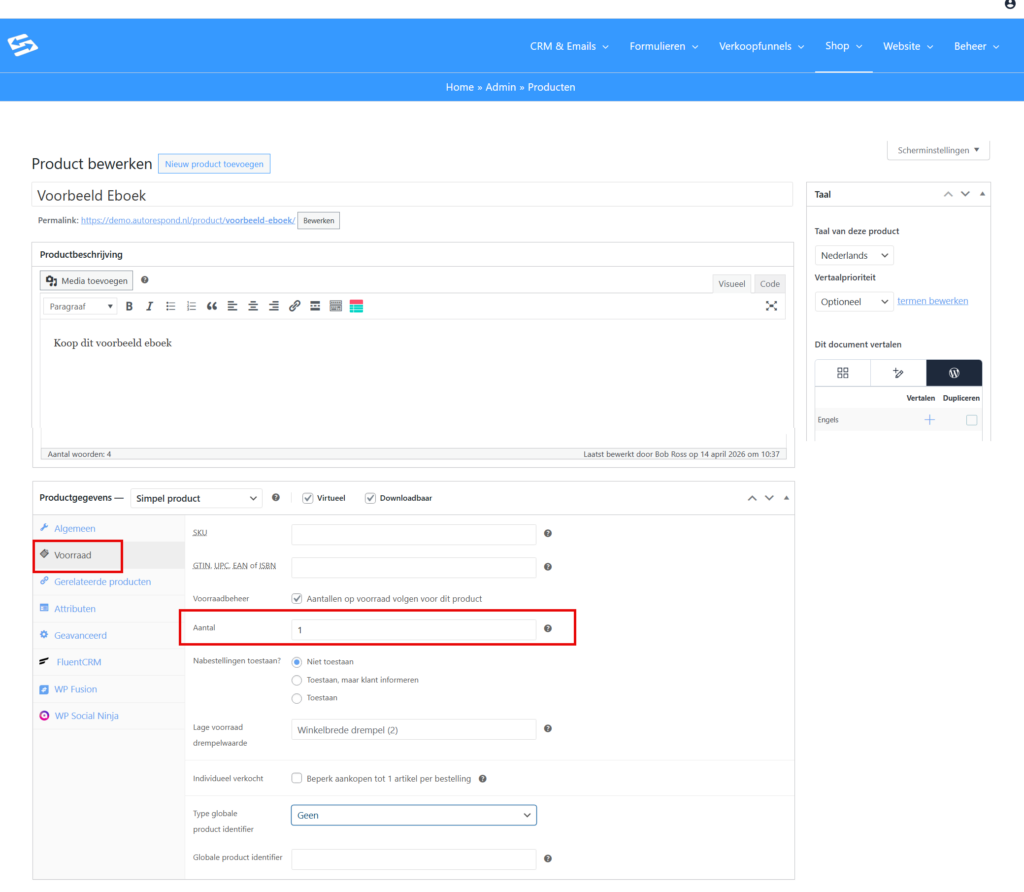Select the WordPress editor translation icon

(953, 373)
